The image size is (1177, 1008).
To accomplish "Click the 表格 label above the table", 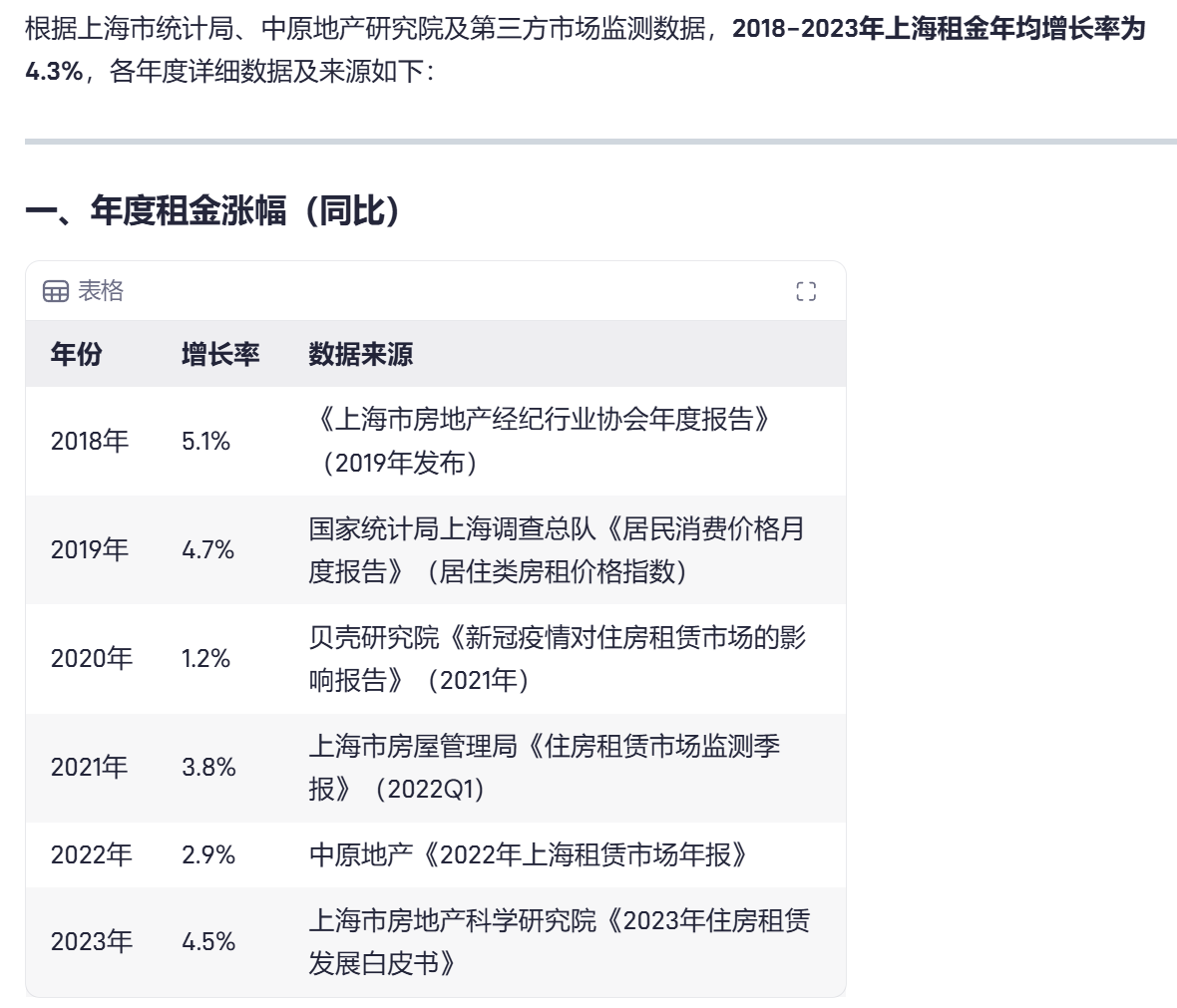I will 101,291.
